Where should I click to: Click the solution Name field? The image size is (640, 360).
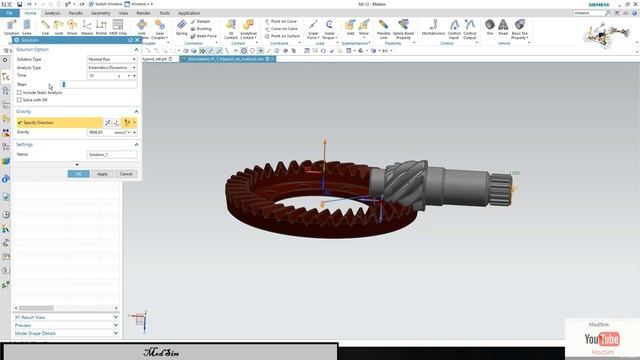click(112, 155)
